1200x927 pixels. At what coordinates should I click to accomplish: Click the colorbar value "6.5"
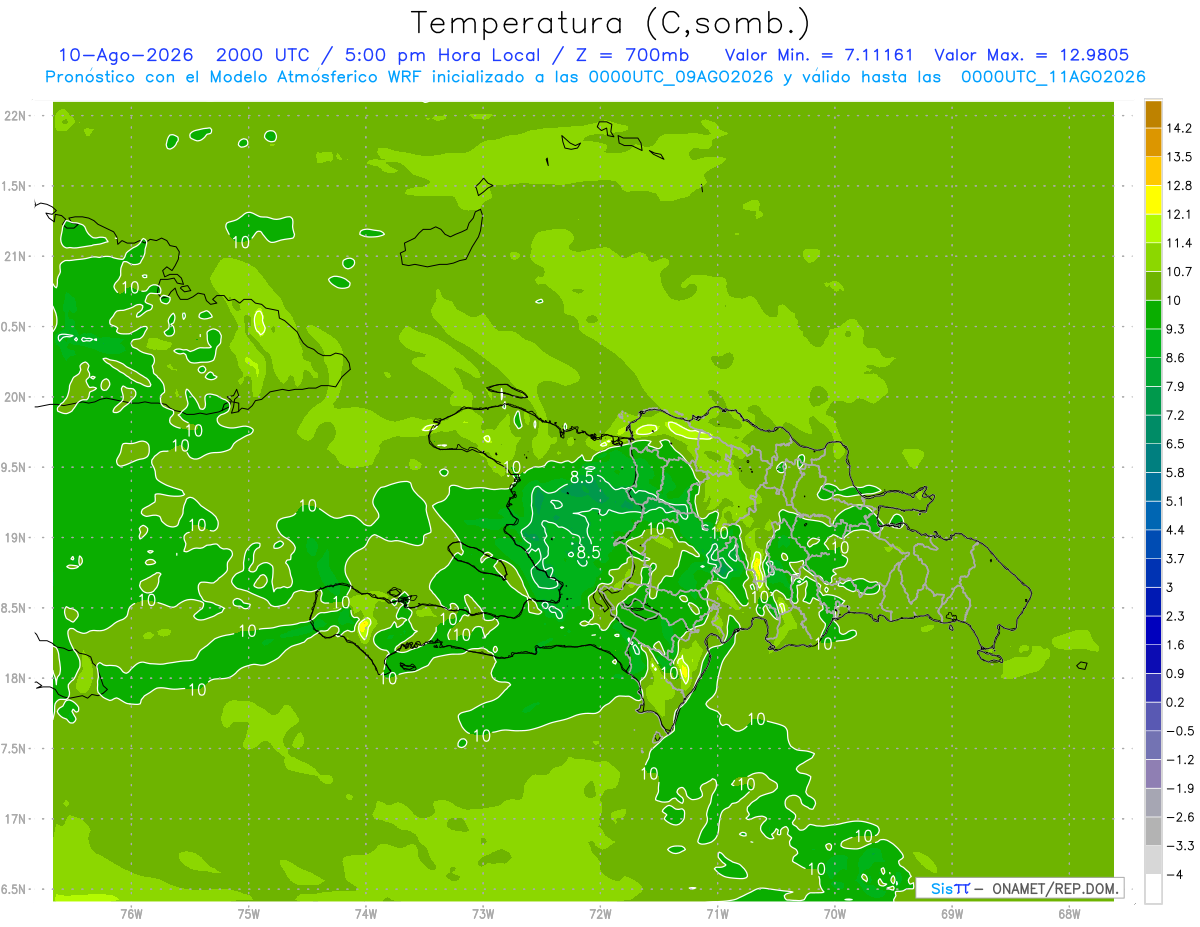[1176, 444]
